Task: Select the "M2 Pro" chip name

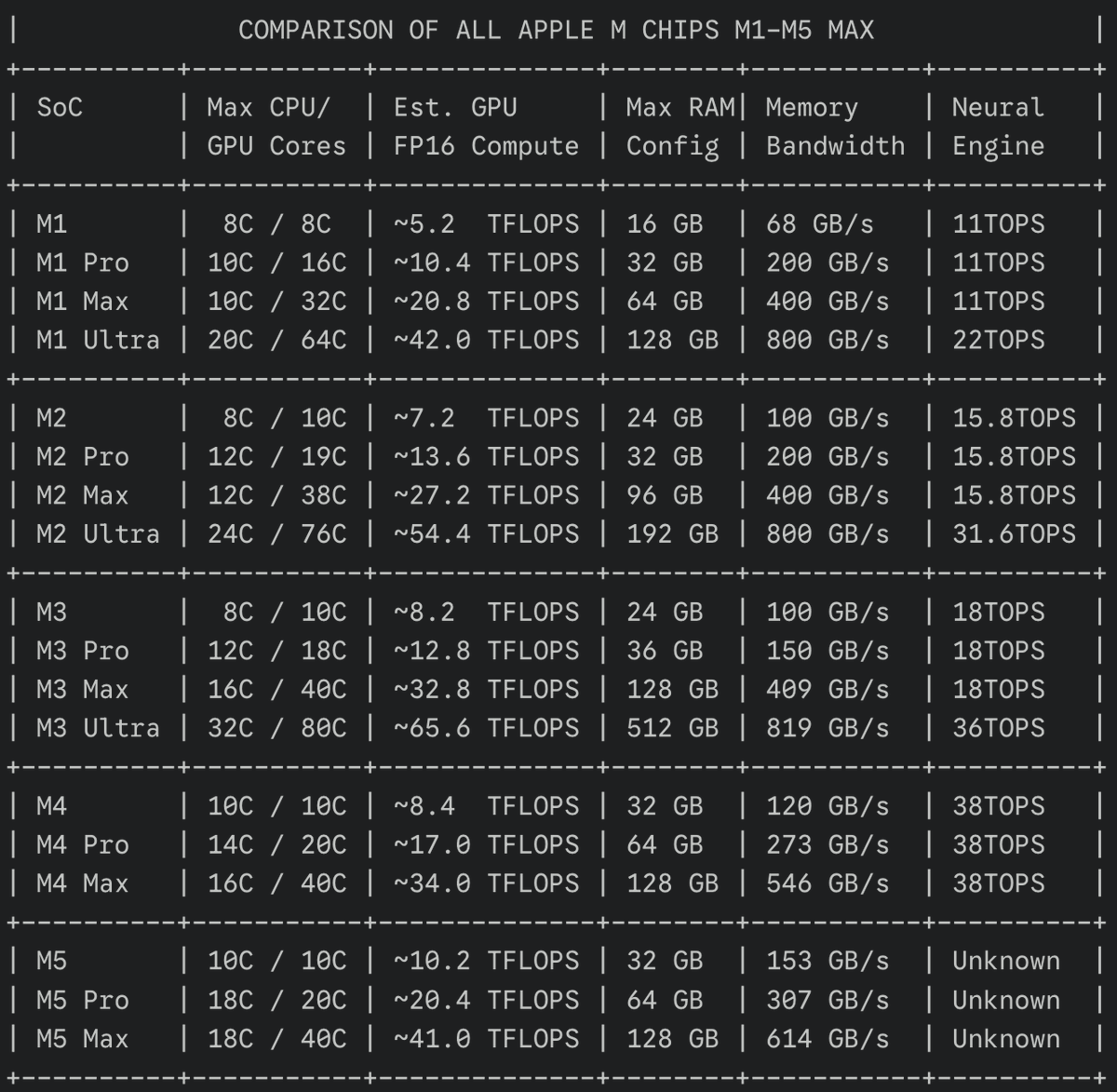Action: tap(83, 456)
